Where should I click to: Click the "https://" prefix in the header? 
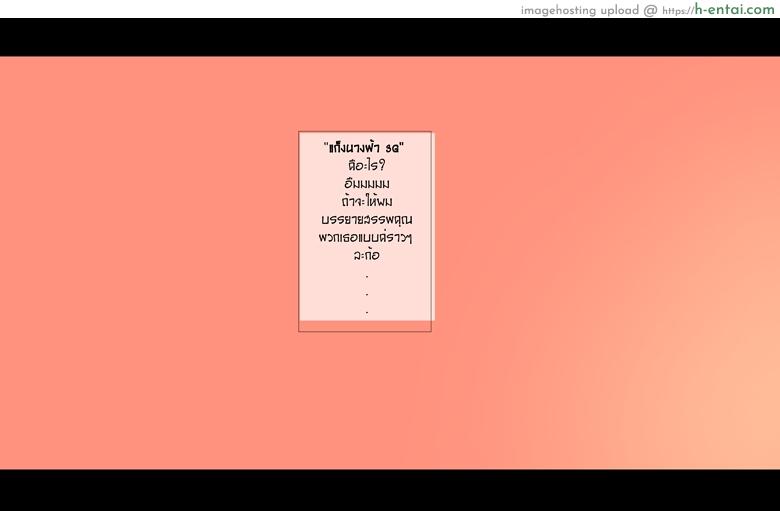coord(678,10)
